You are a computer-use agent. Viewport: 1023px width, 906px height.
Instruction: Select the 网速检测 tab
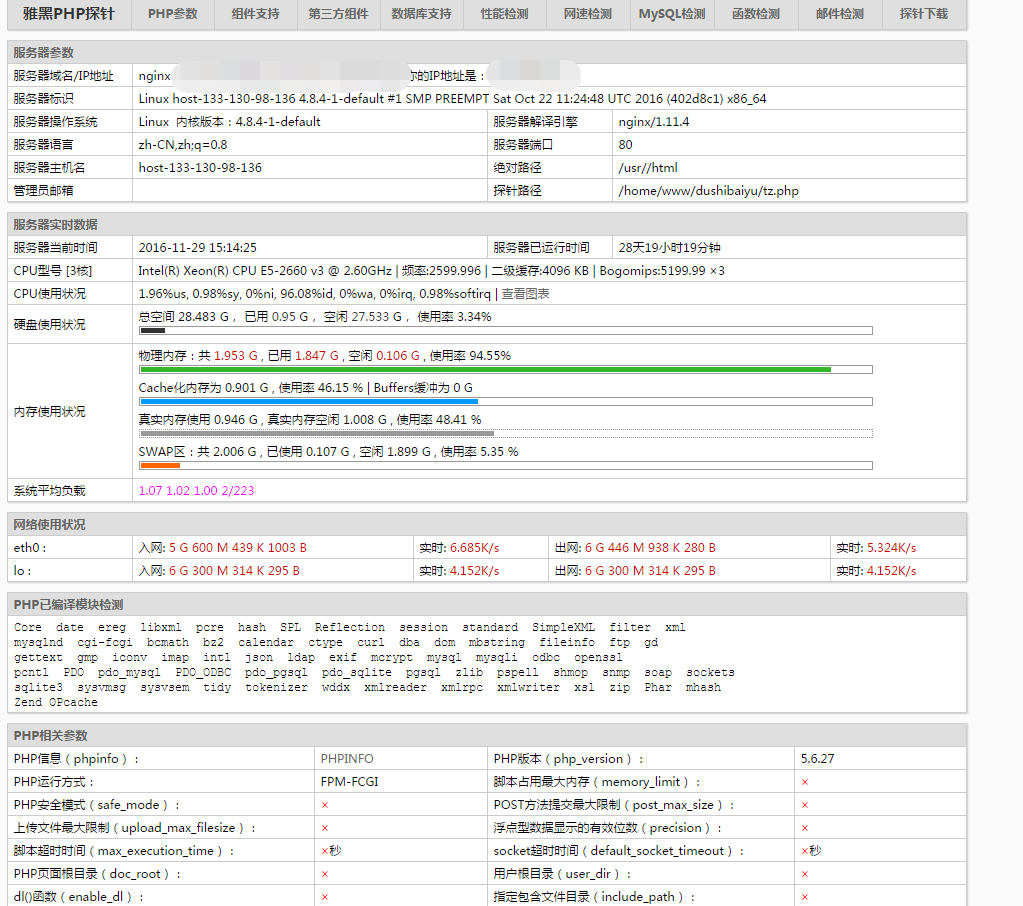point(588,14)
